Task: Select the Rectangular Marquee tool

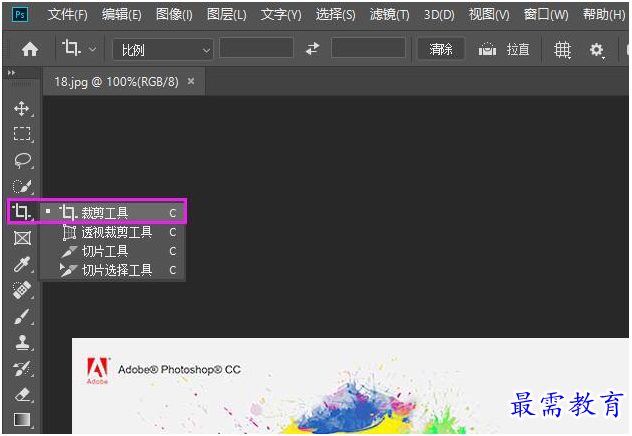Action: pos(22,134)
